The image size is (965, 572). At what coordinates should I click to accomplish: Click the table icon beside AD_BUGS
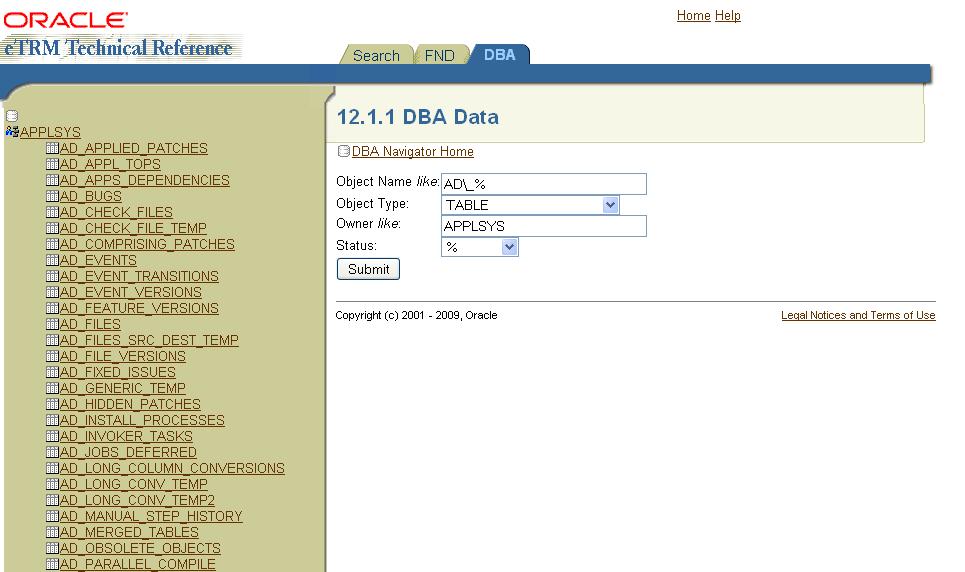point(52,196)
